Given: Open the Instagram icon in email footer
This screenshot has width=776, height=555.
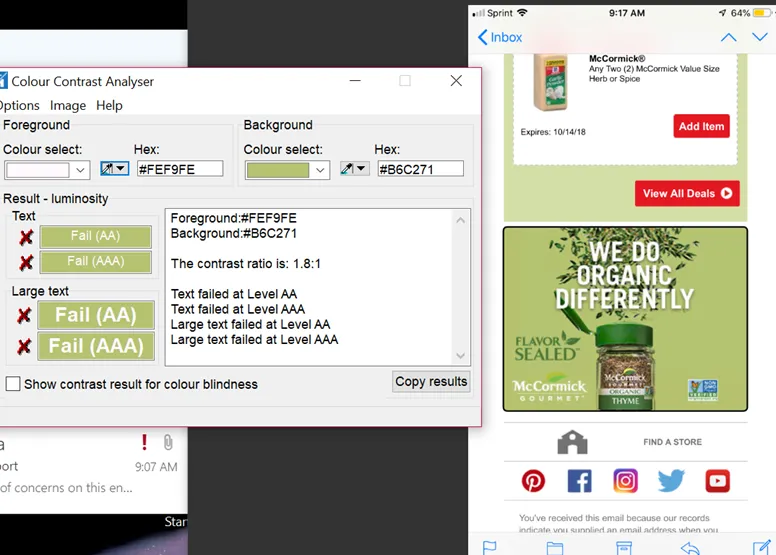Looking at the screenshot, I should (x=625, y=481).
